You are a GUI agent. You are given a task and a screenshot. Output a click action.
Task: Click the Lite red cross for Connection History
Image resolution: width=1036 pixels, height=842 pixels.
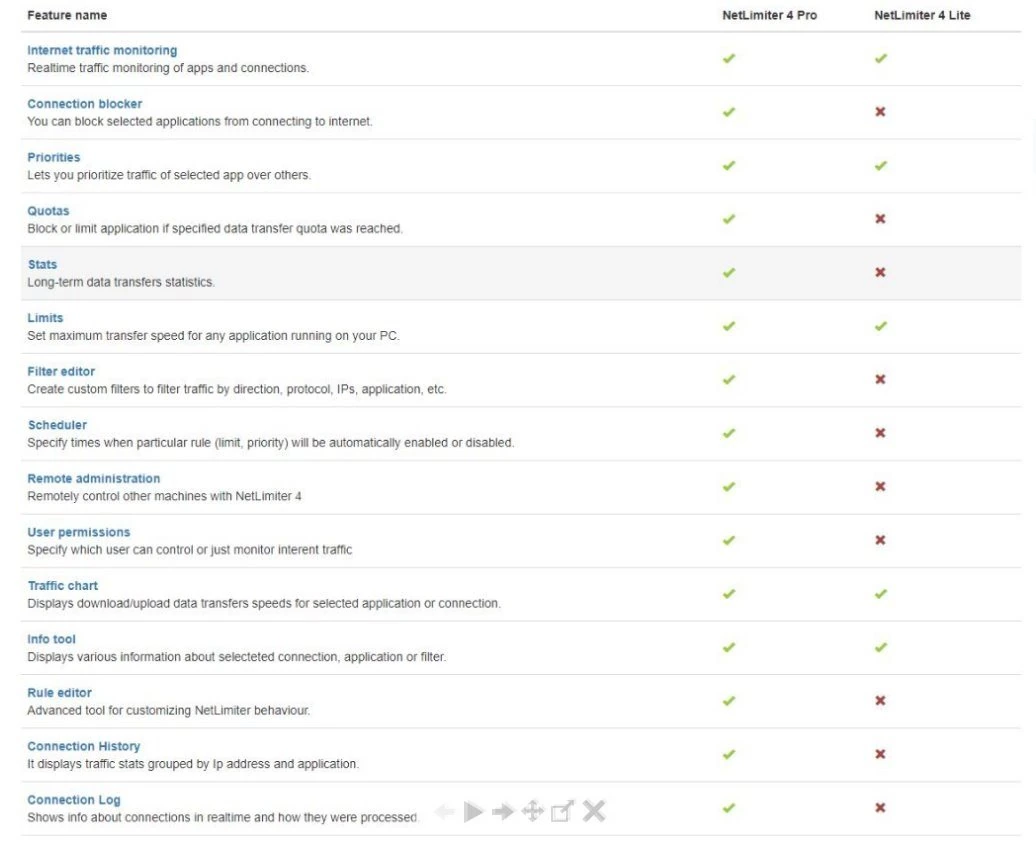click(880, 754)
